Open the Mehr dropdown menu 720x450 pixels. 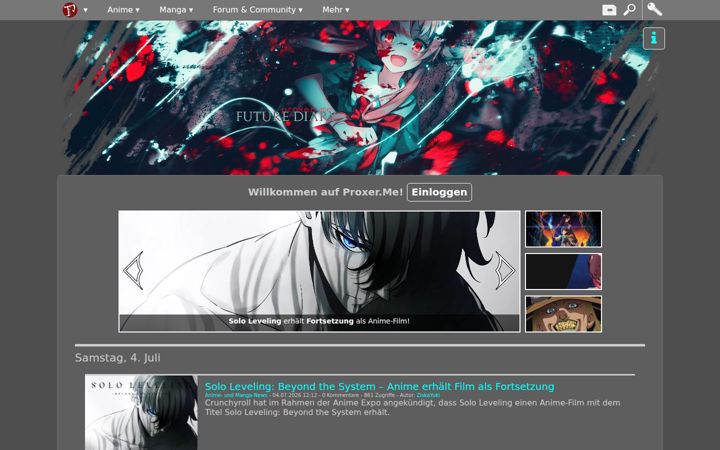335,10
